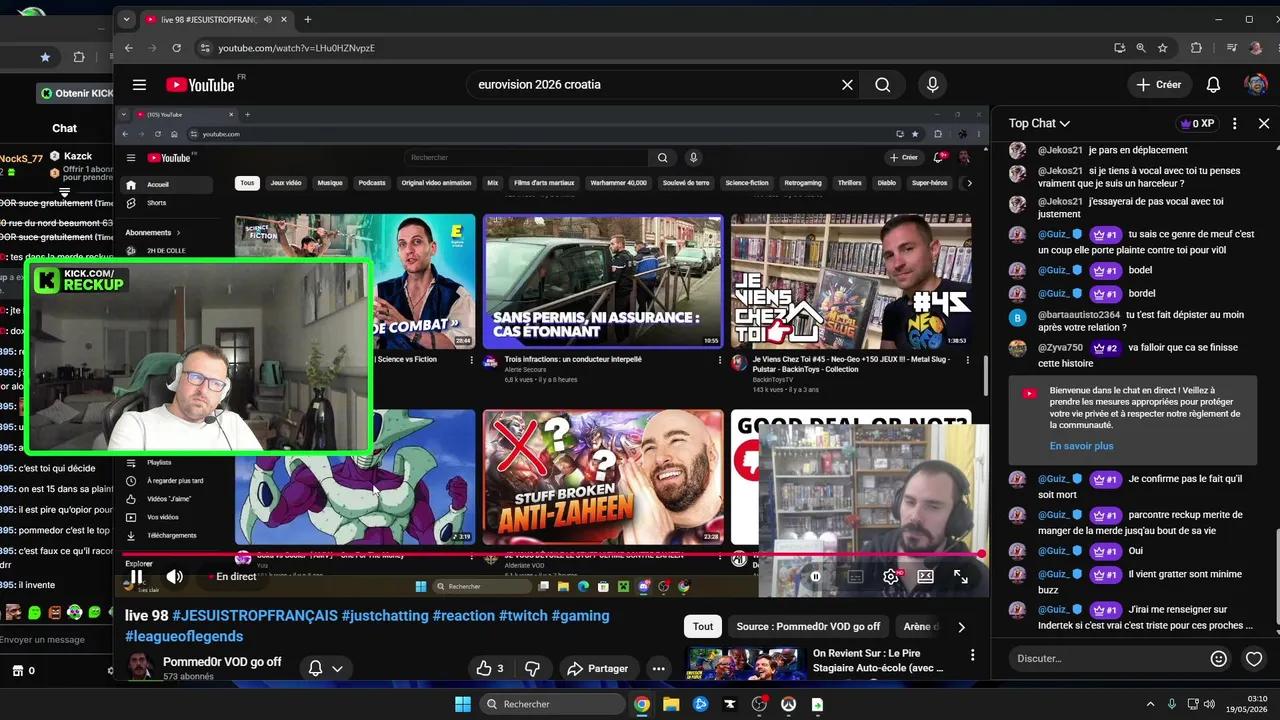
Task: View site information icon in address bar
Action: pyautogui.click(x=205, y=48)
